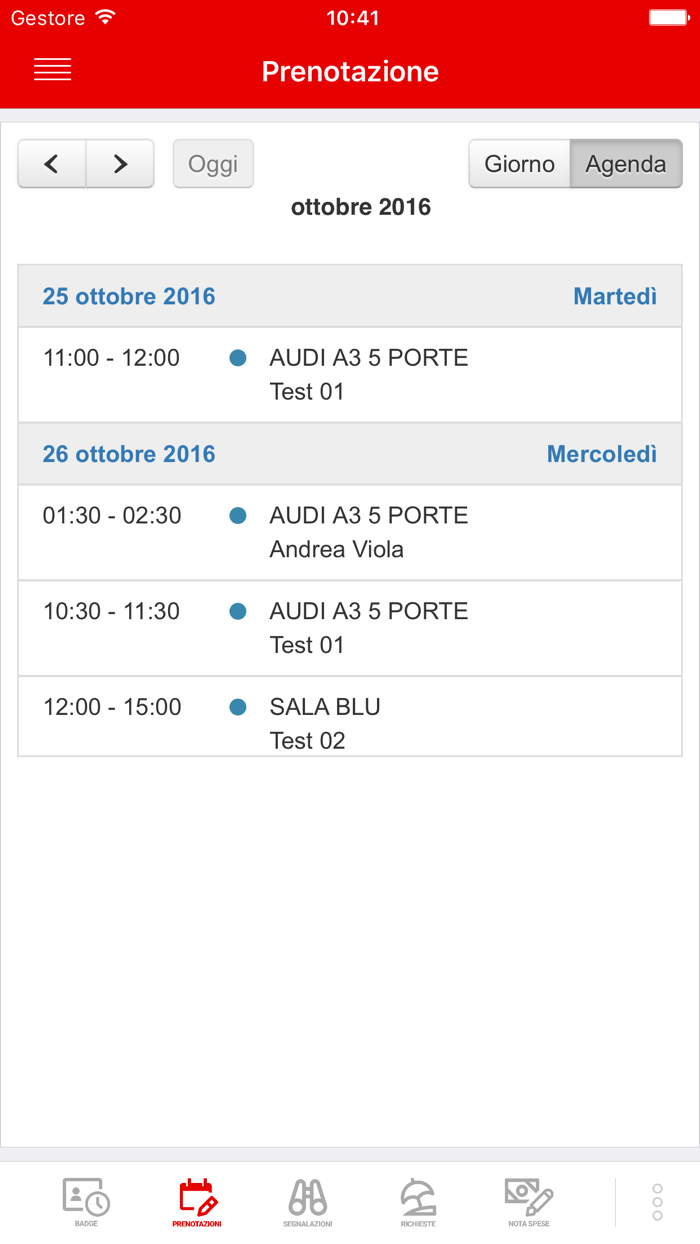700x1244 pixels.
Task: Go to previous period with left arrow
Action: [52, 164]
